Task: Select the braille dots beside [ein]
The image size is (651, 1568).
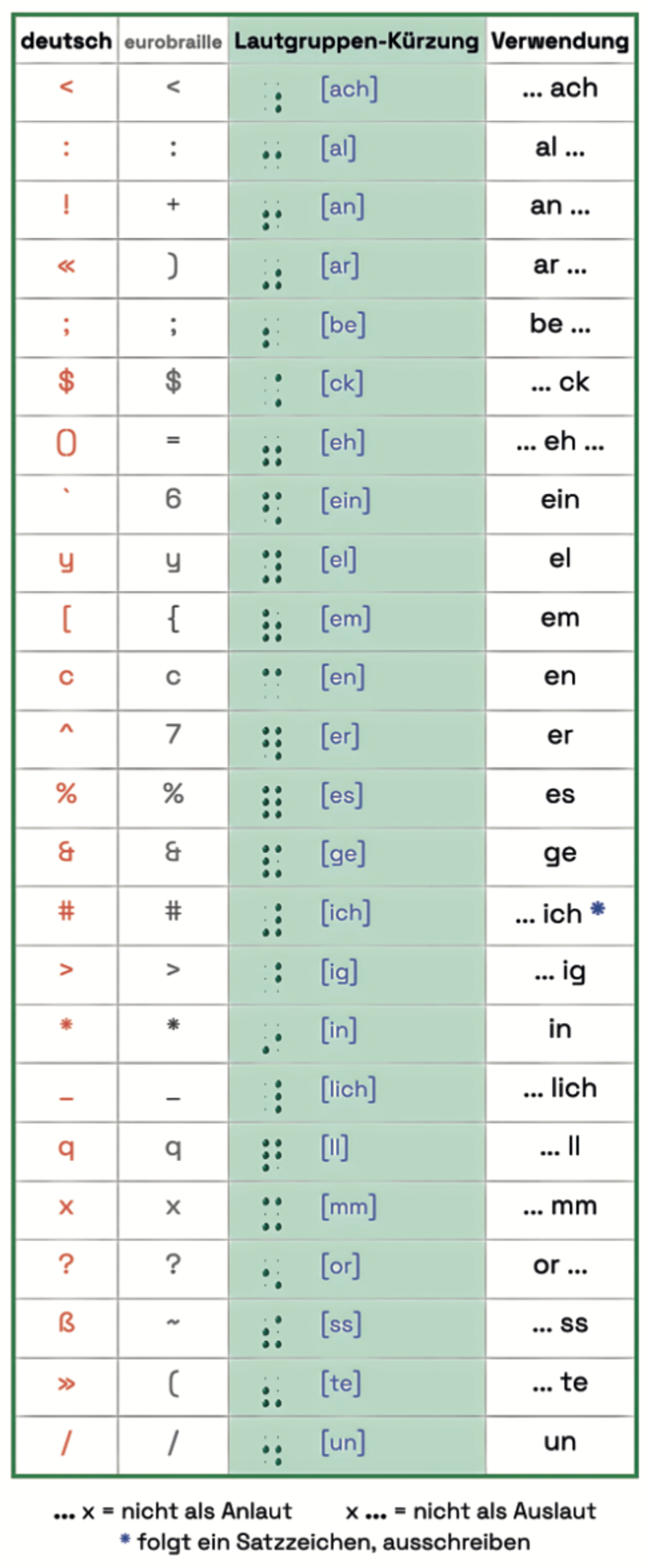Action: pos(272,508)
